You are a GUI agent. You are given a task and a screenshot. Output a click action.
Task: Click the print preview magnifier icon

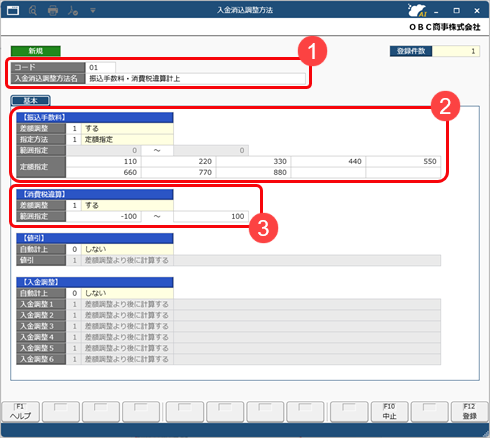(33, 11)
